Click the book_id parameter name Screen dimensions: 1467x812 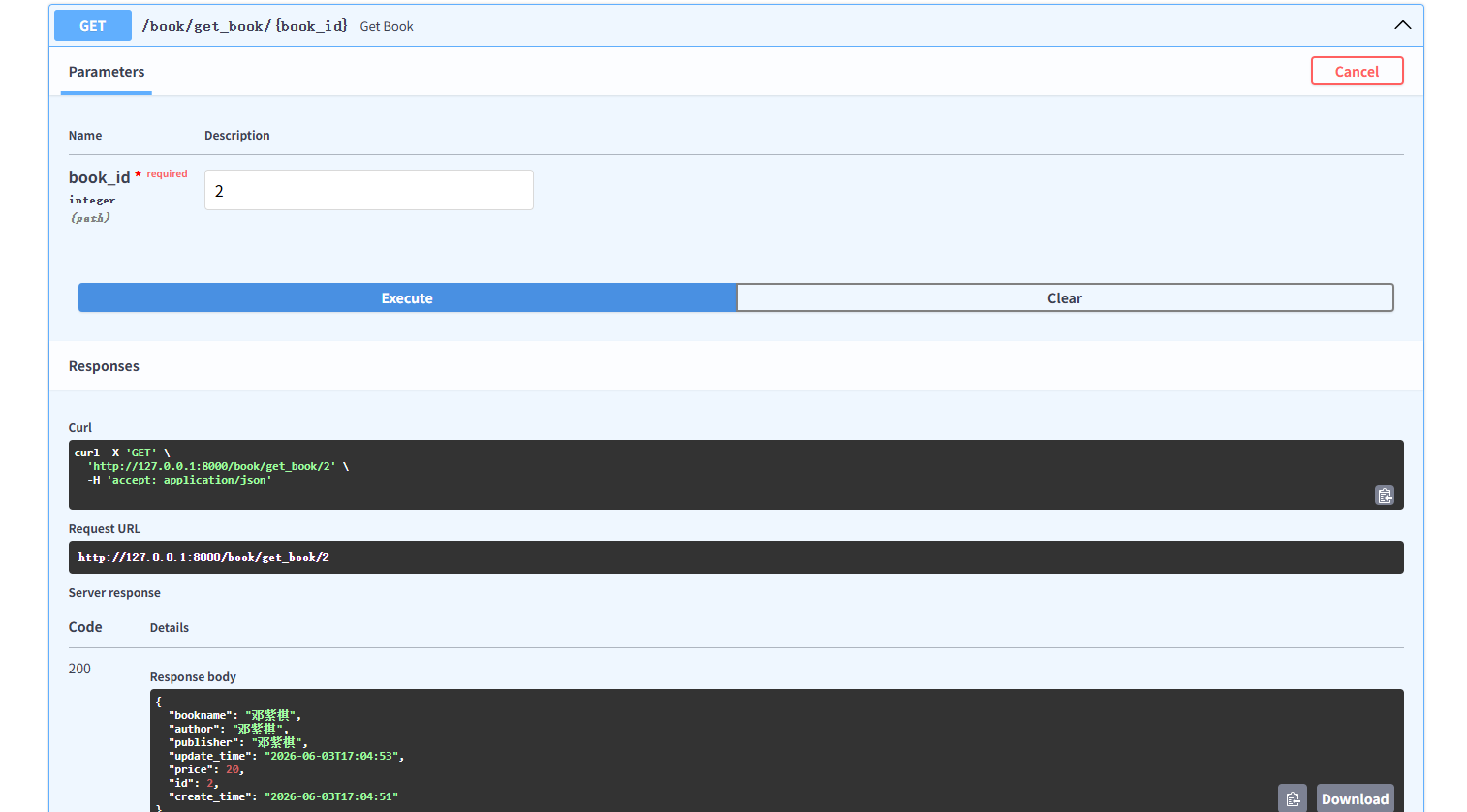[99, 177]
